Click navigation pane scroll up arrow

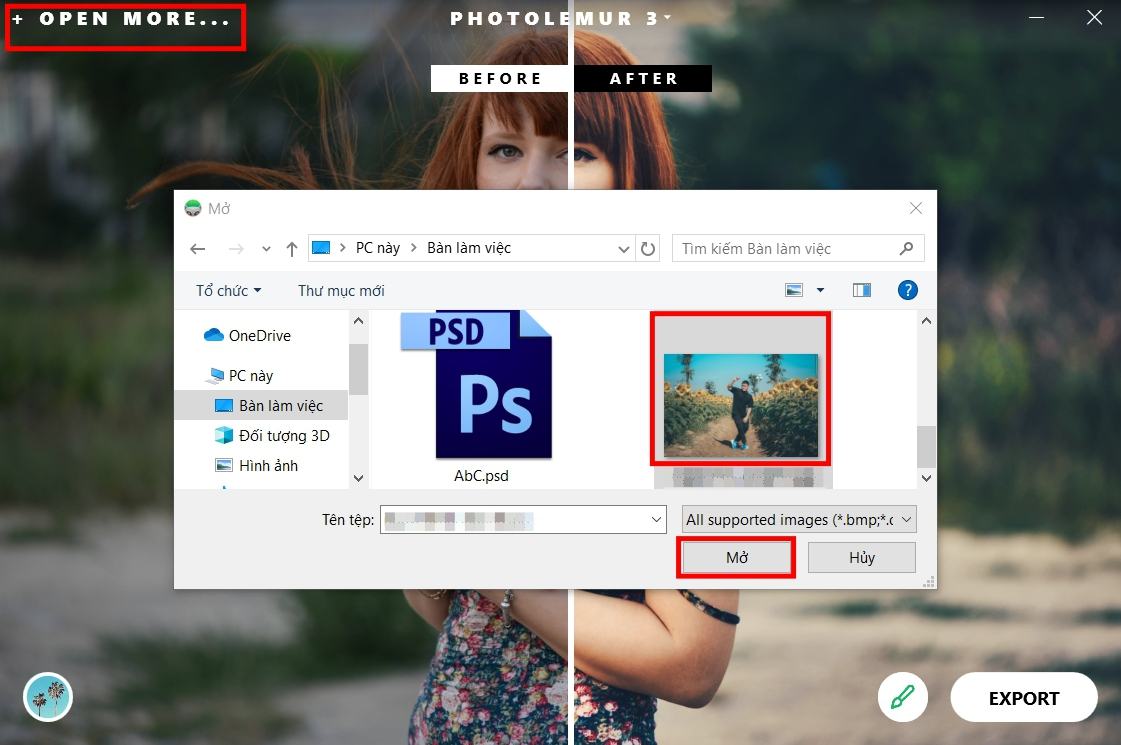(358, 320)
